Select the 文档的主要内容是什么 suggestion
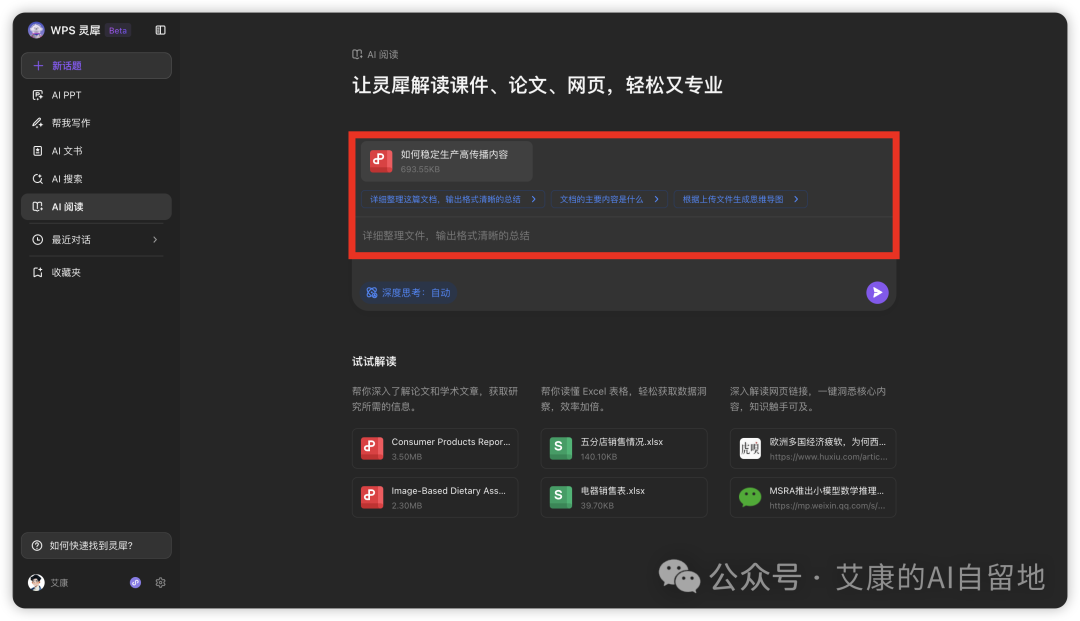 (x=604, y=198)
